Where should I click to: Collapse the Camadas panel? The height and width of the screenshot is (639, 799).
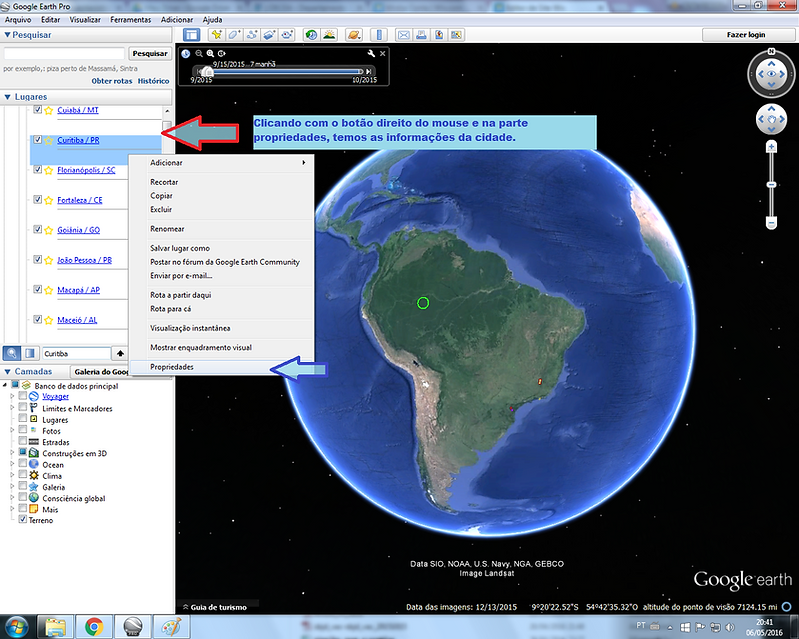click(x=7, y=371)
